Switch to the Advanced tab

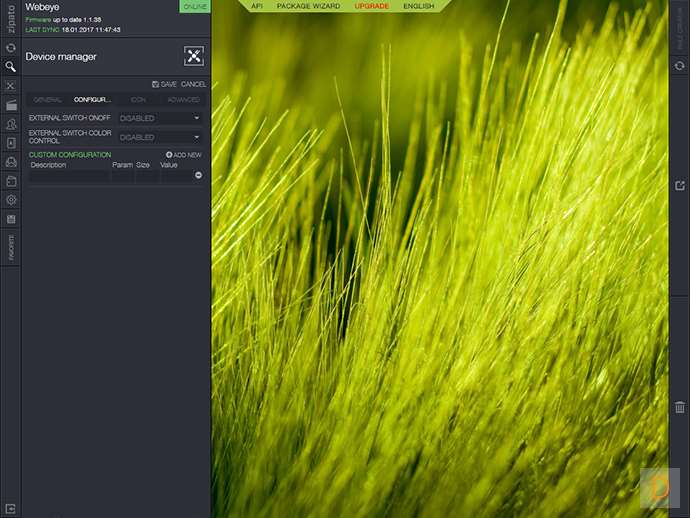click(183, 100)
